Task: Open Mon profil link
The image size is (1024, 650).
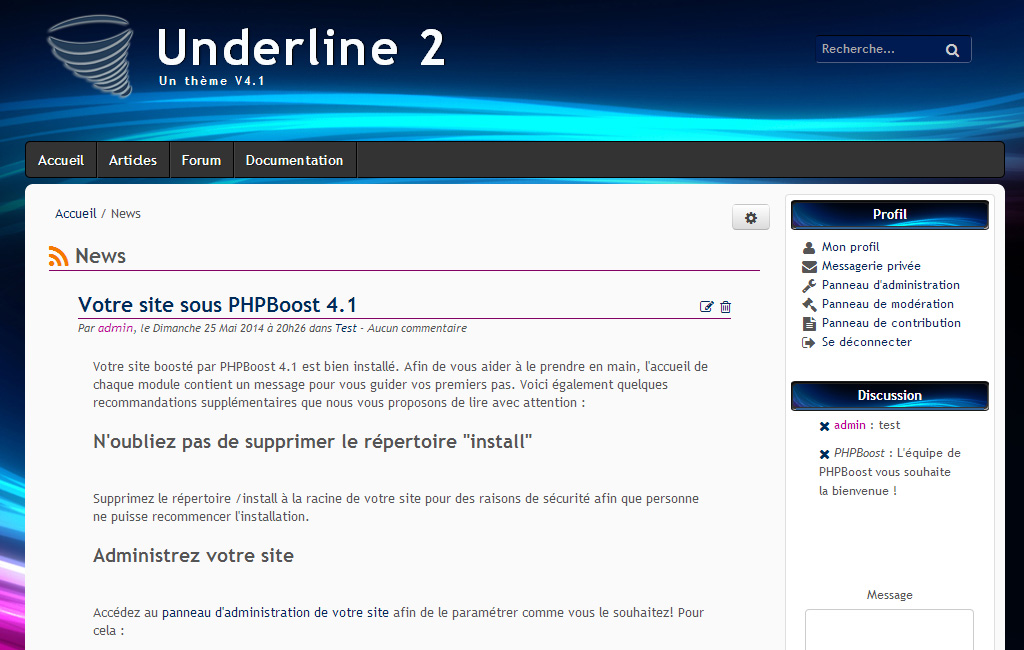Action: 850,247
